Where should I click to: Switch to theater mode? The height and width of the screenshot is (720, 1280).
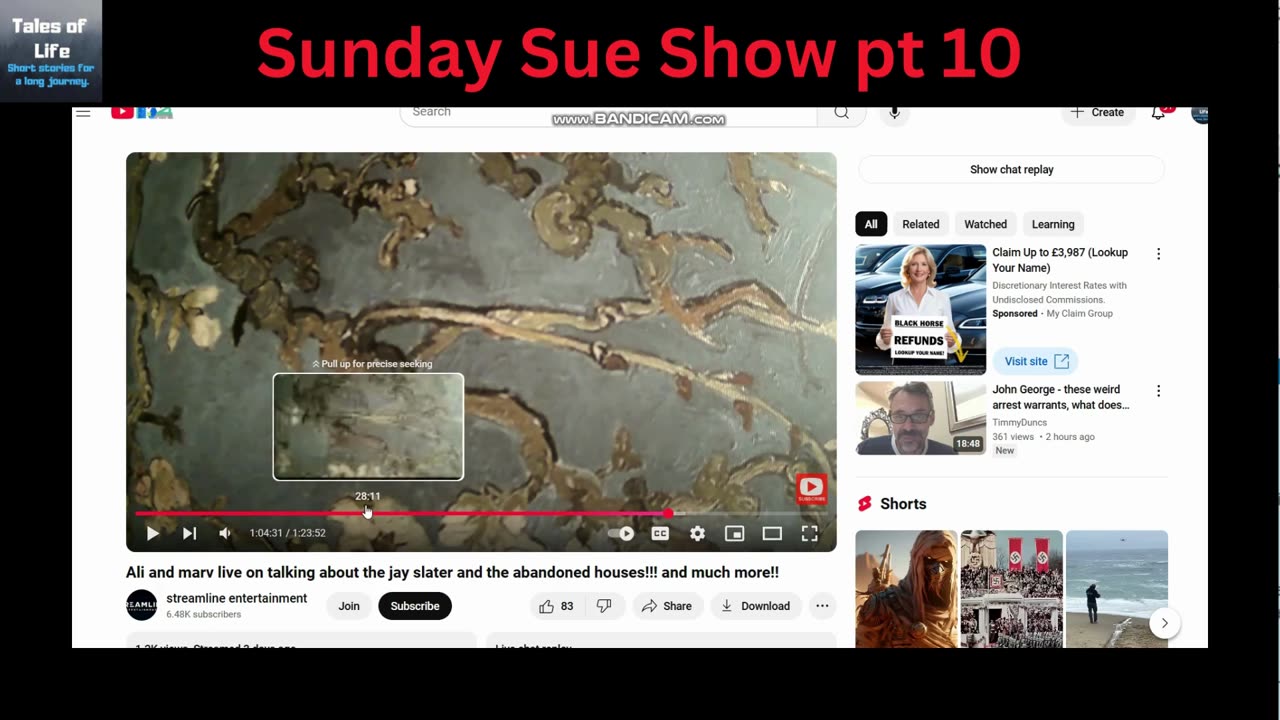772,534
